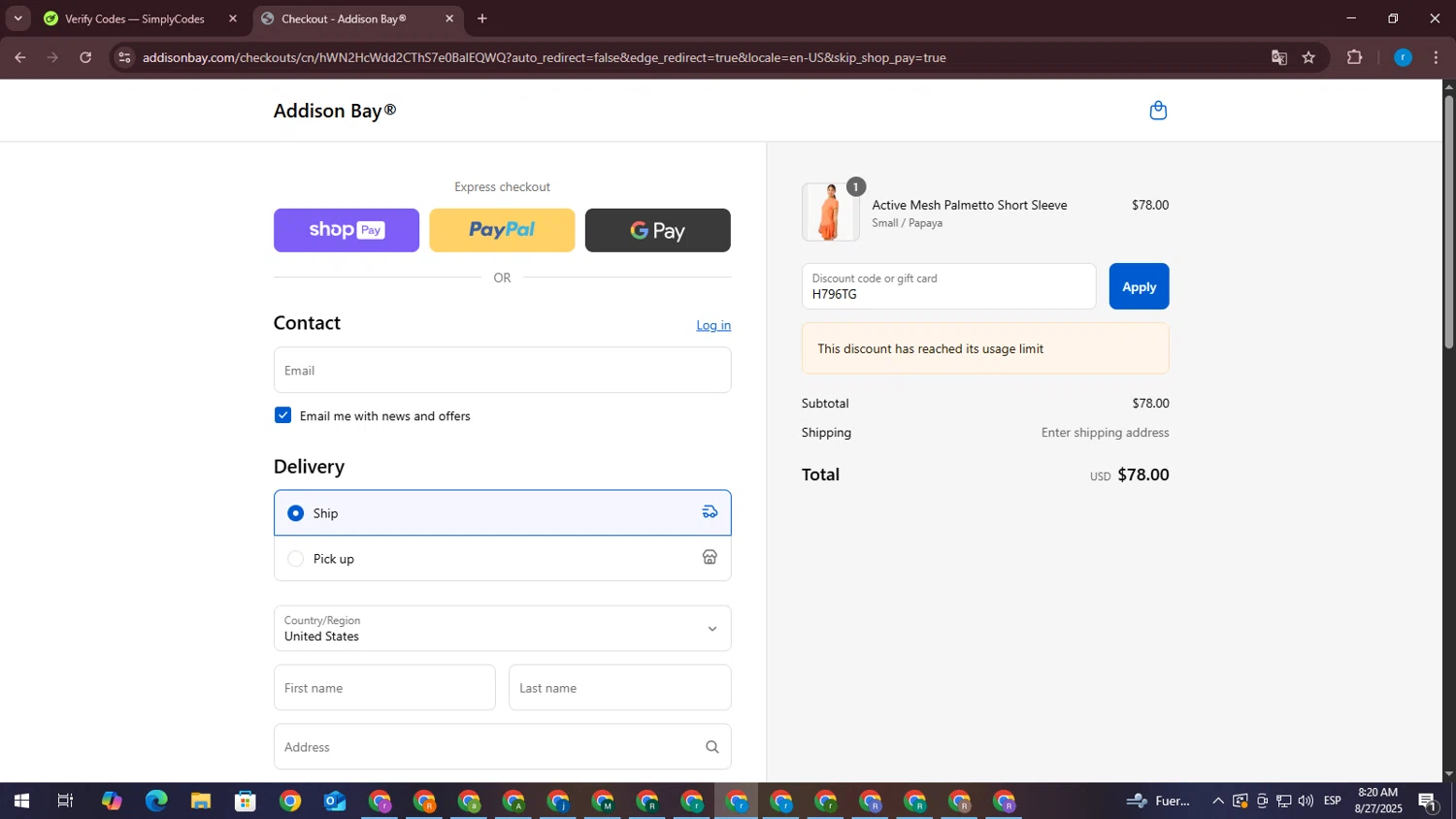Focus the Last name field
Viewport: 1456px width, 819px height.
point(619,688)
